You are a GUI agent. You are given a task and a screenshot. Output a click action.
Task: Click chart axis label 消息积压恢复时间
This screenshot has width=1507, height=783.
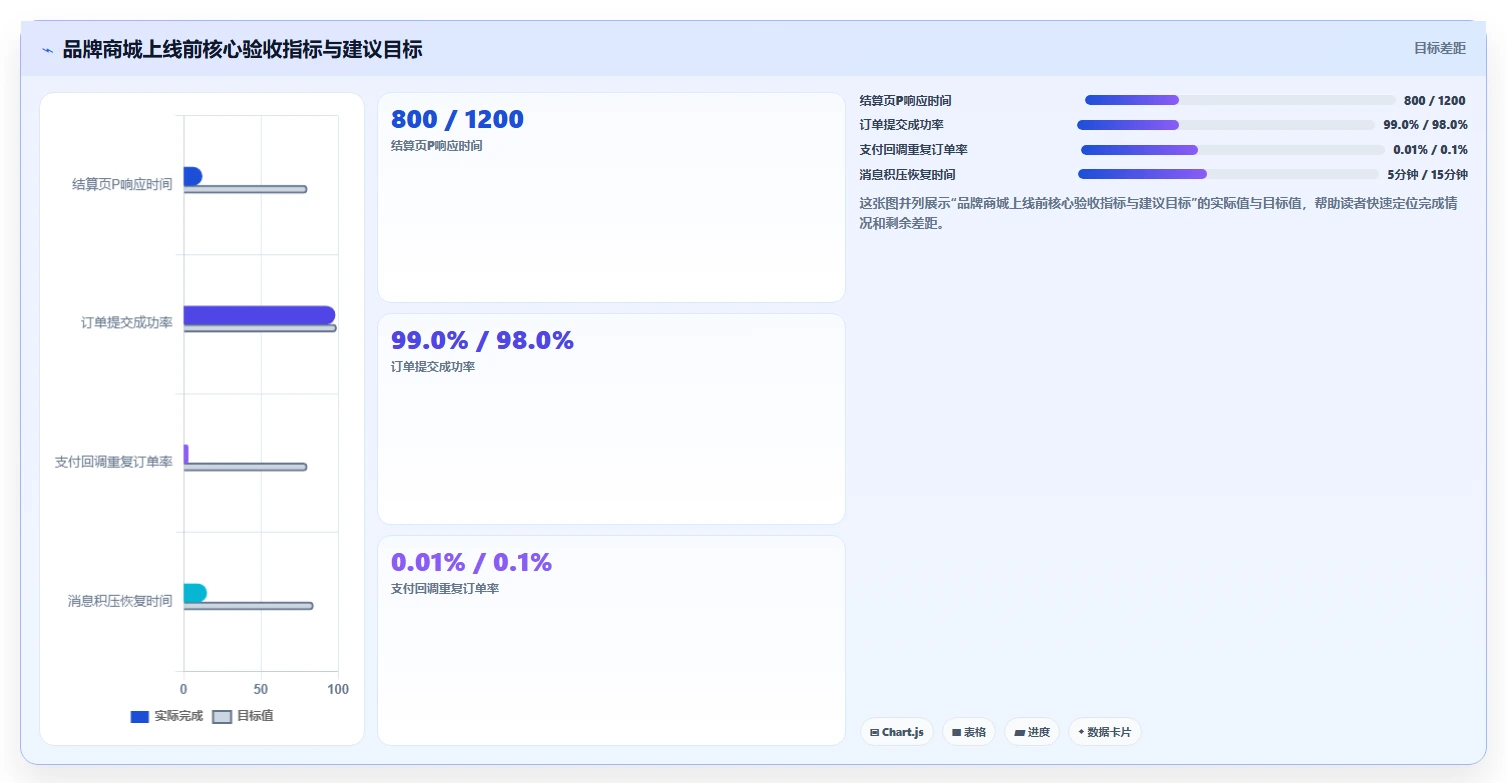[120, 601]
